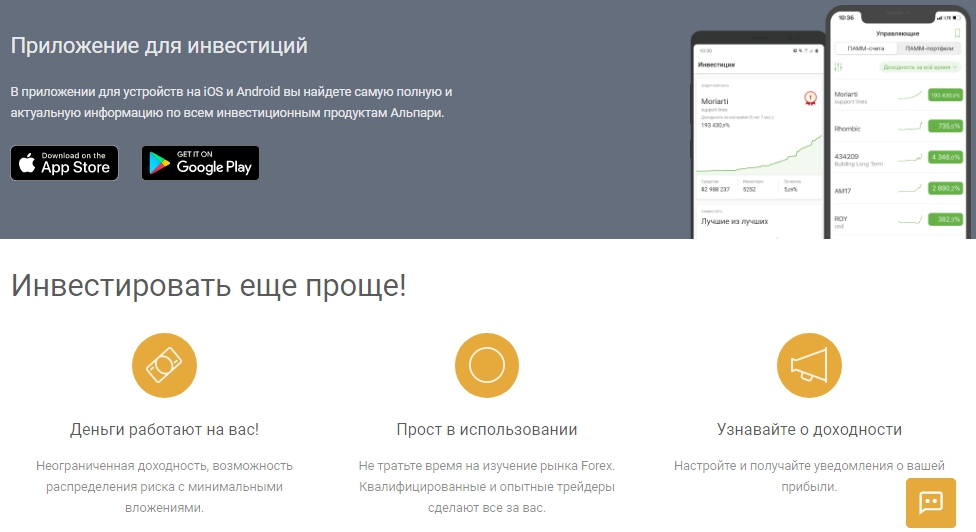Open the App Store download badge

pos(64,163)
